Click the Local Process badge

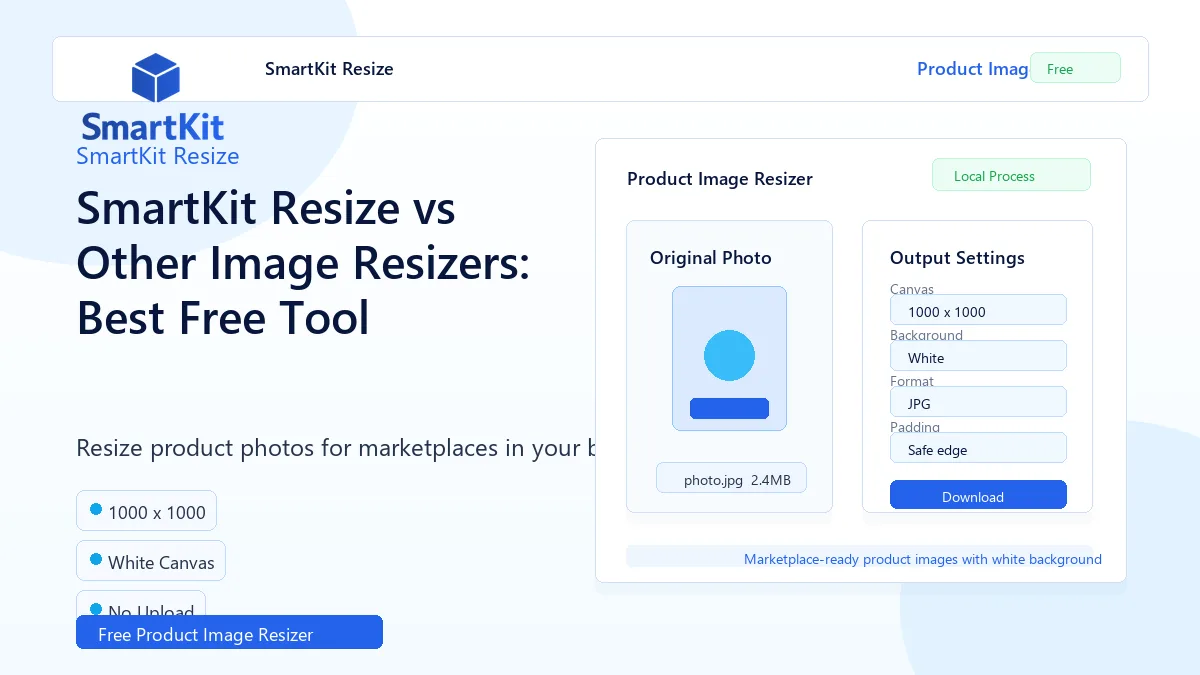click(x=1011, y=175)
